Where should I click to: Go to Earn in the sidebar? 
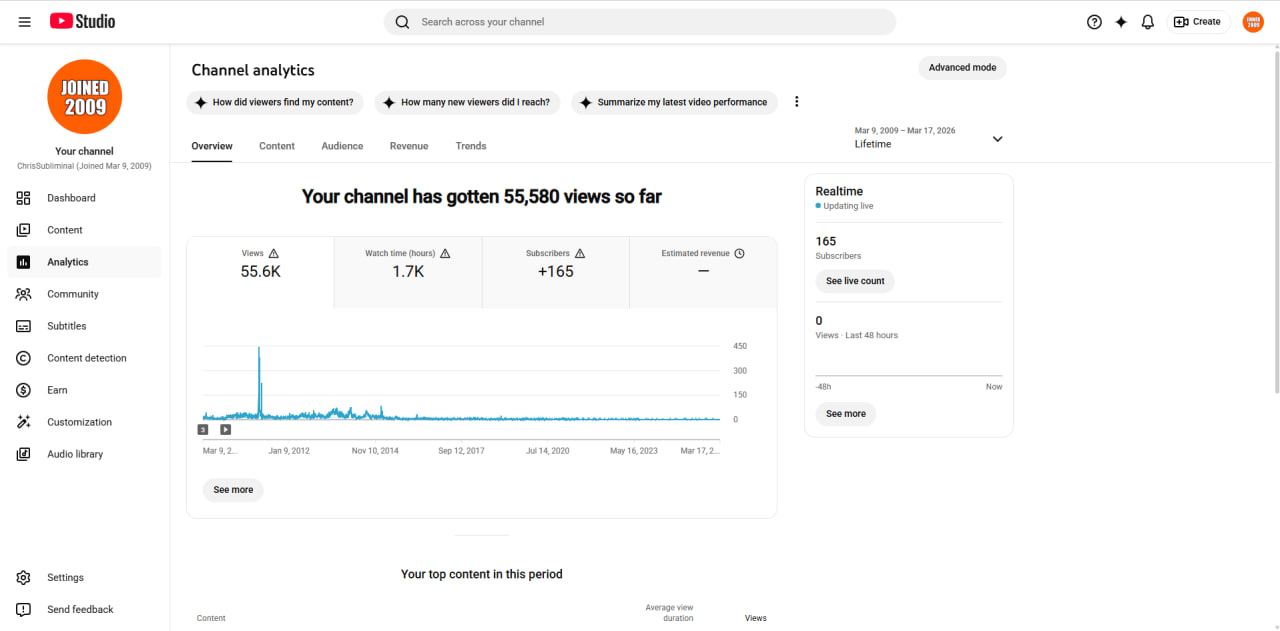coord(85,390)
